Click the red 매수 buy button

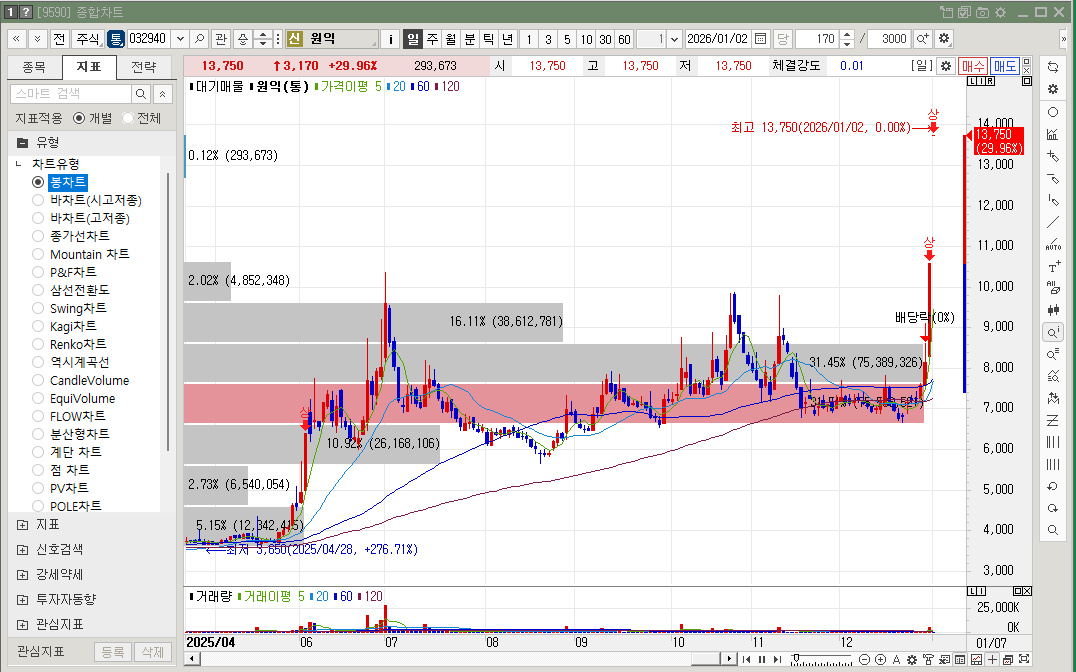[x=972, y=66]
